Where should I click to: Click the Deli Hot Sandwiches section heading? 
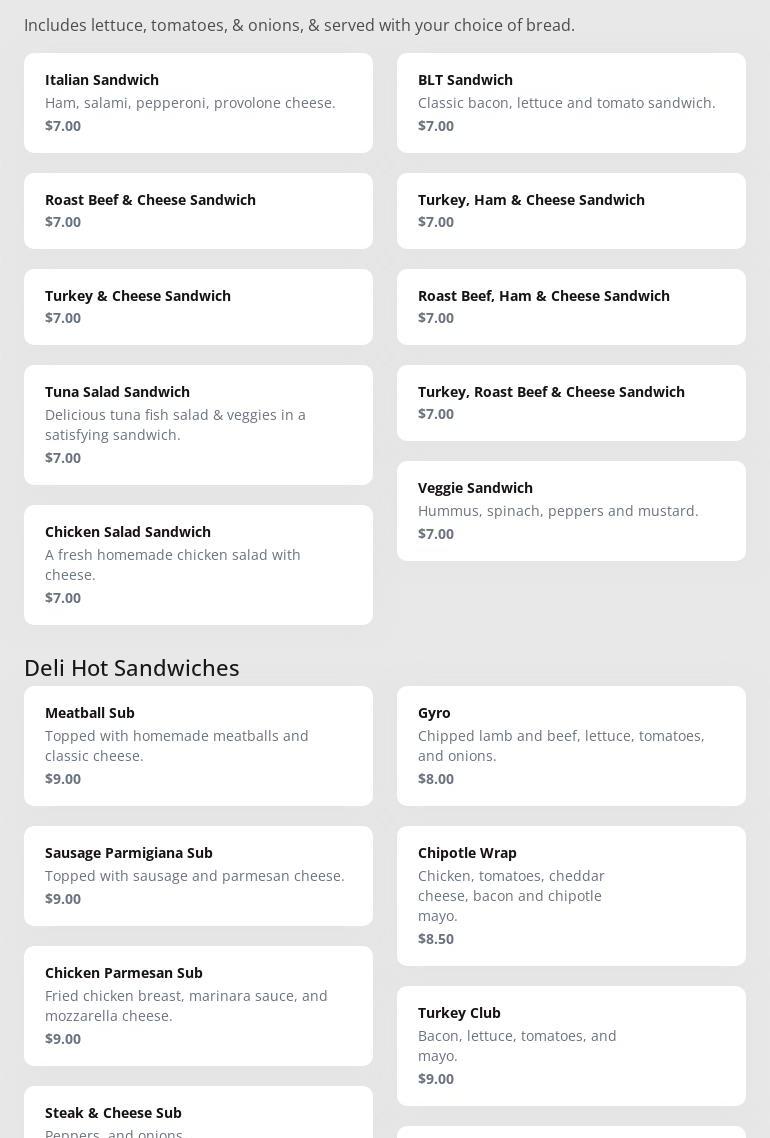132,667
